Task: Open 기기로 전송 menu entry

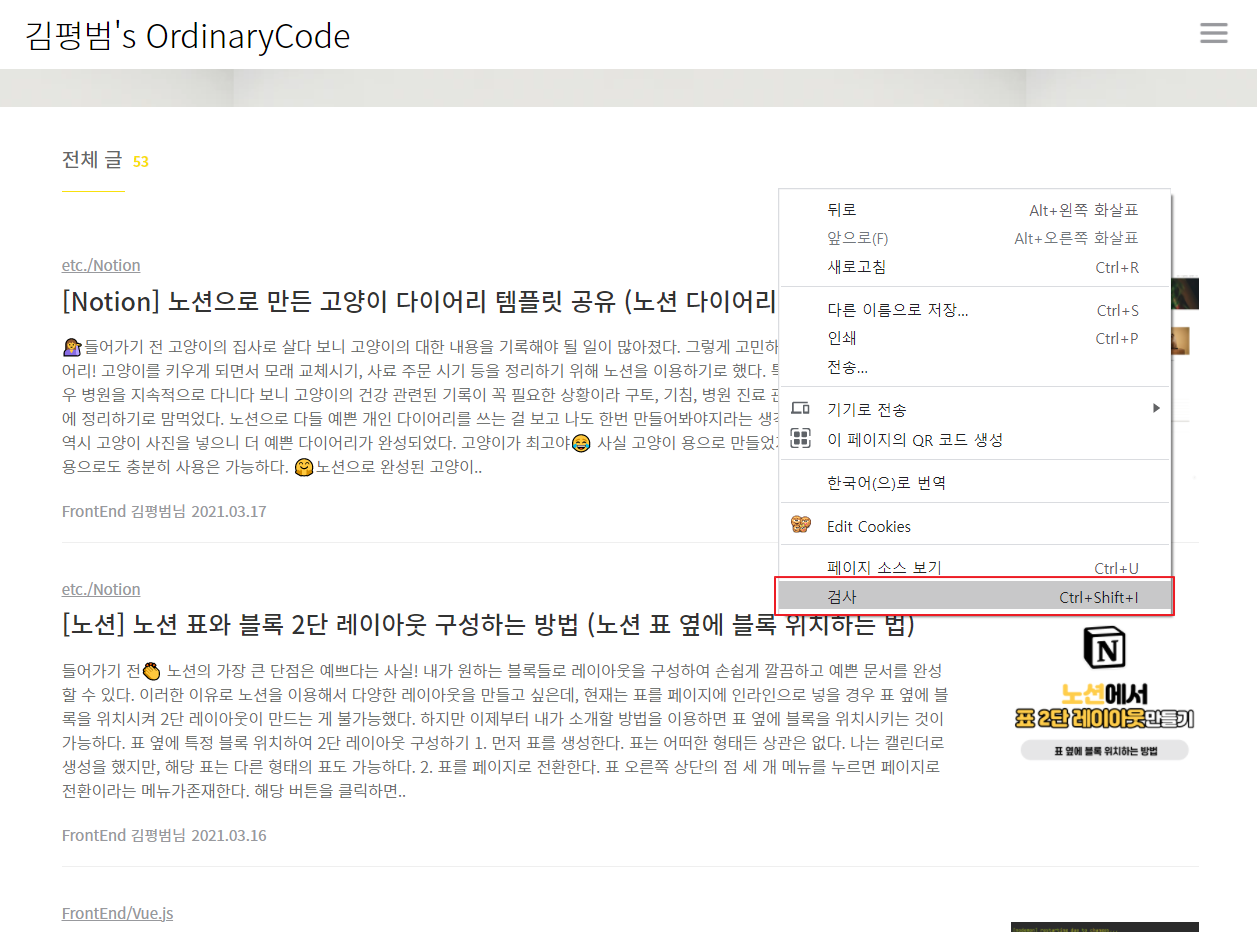Action: click(975, 409)
